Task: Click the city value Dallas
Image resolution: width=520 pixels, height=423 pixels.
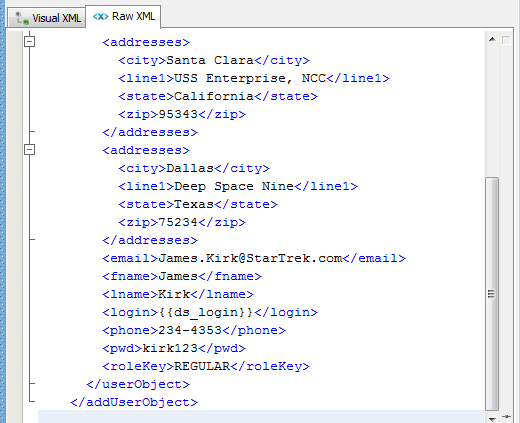Action: click(x=190, y=168)
